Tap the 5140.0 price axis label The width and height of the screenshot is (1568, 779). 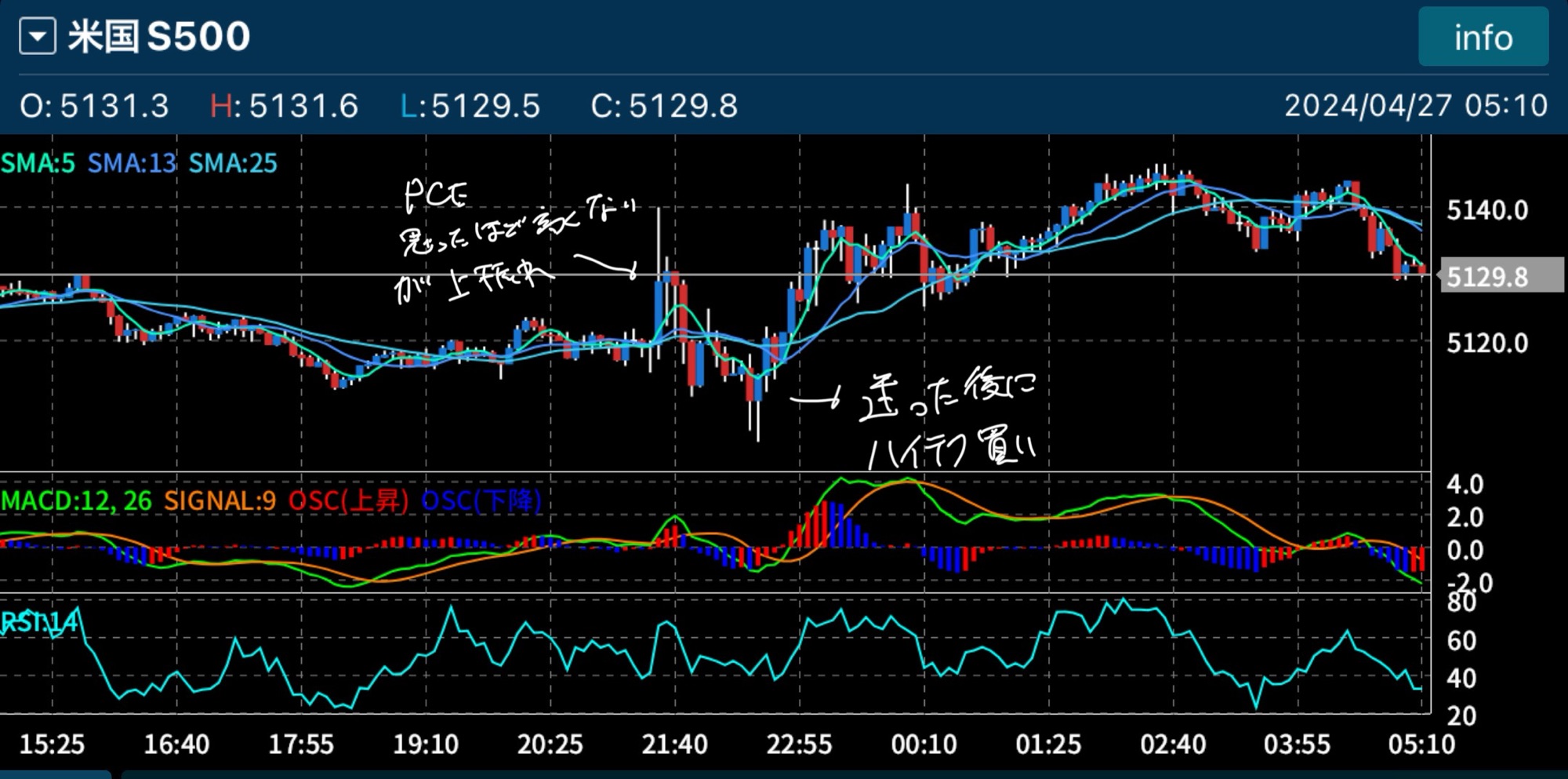1486,210
